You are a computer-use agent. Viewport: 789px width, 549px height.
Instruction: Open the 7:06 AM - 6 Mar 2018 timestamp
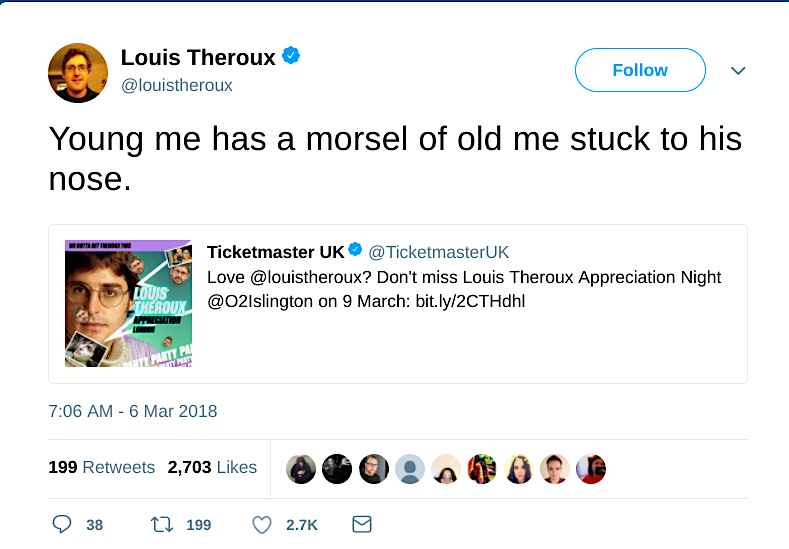(133, 411)
